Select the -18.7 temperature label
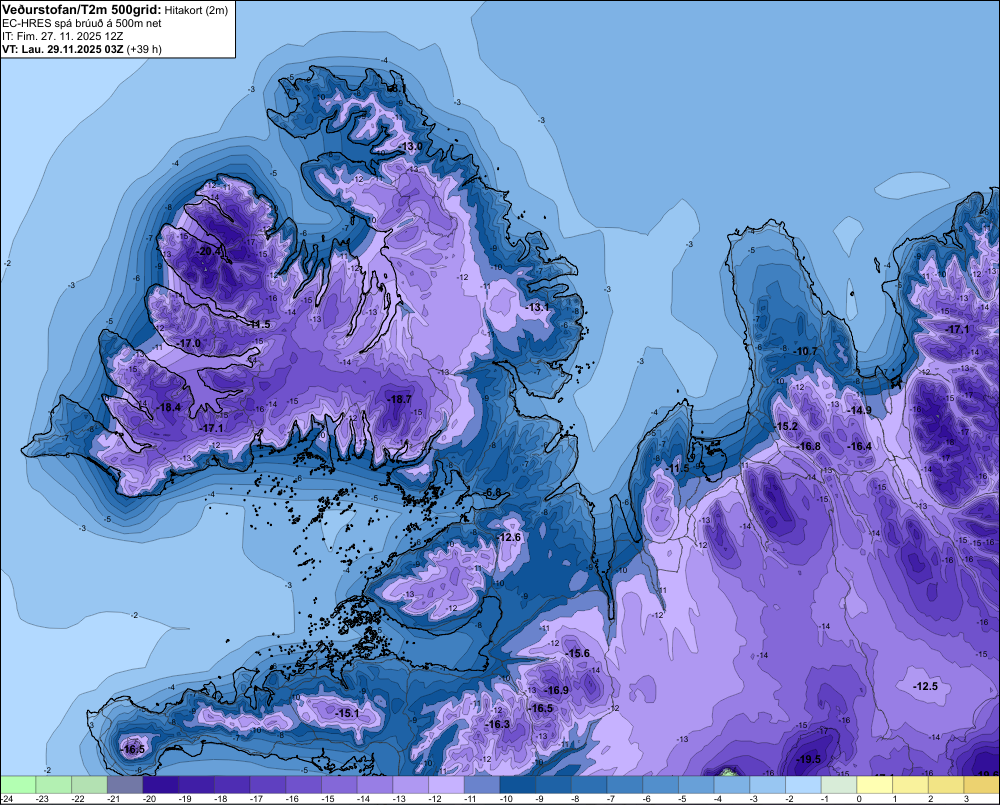1000x805 pixels. click(x=399, y=399)
